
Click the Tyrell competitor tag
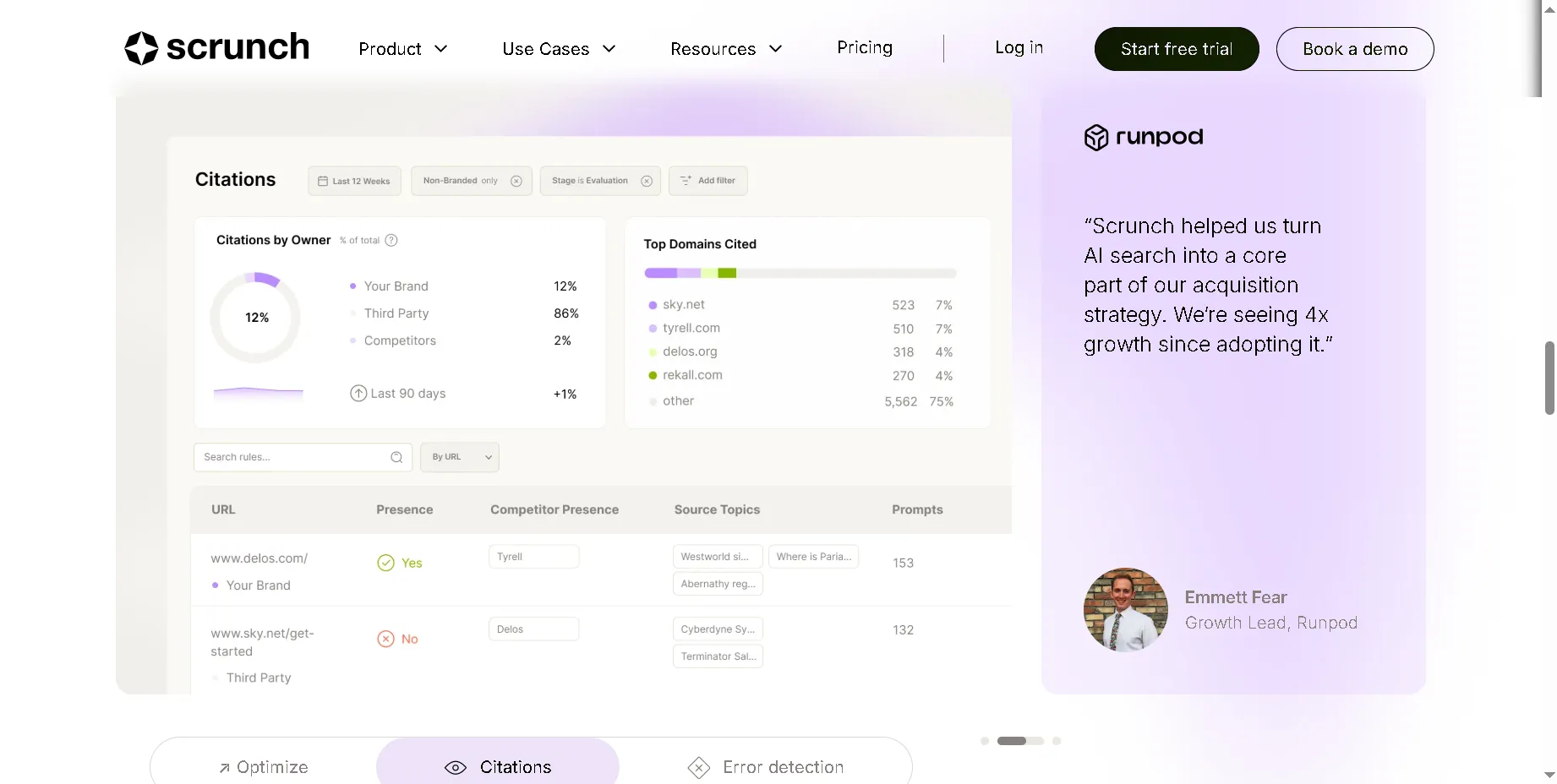533,557
